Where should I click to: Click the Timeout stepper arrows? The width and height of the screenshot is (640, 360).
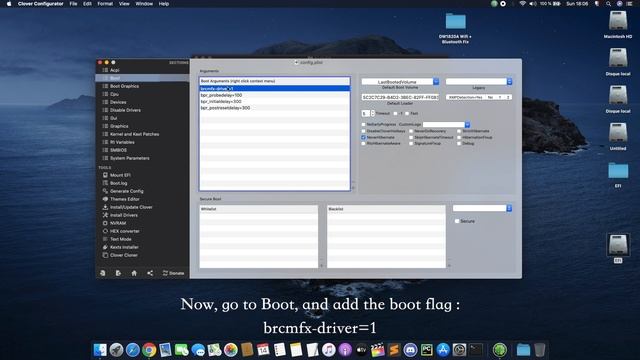click(x=373, y=113)
